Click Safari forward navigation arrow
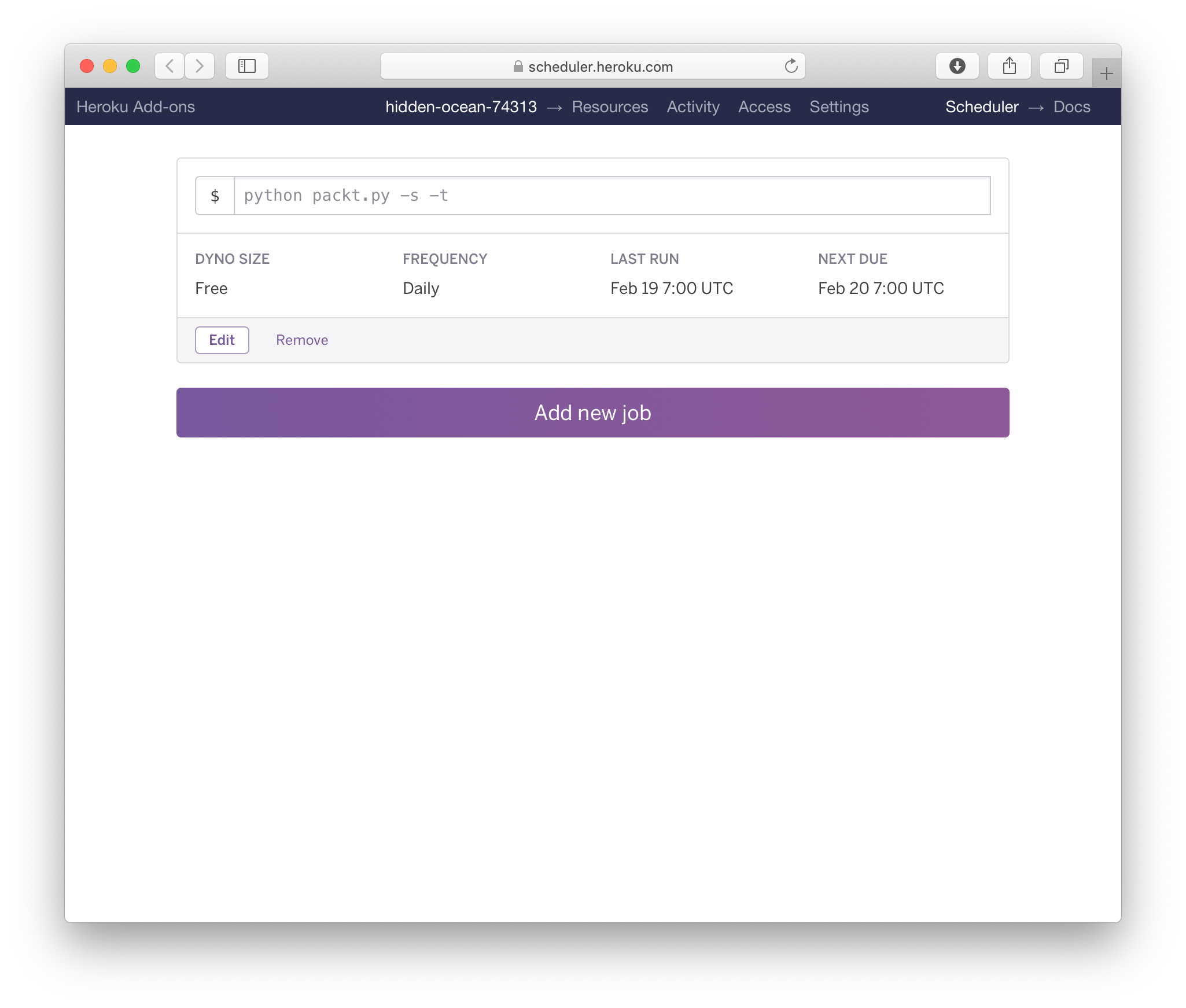The height and width of the screenshot is (1008, 1186). click(200, 66)
